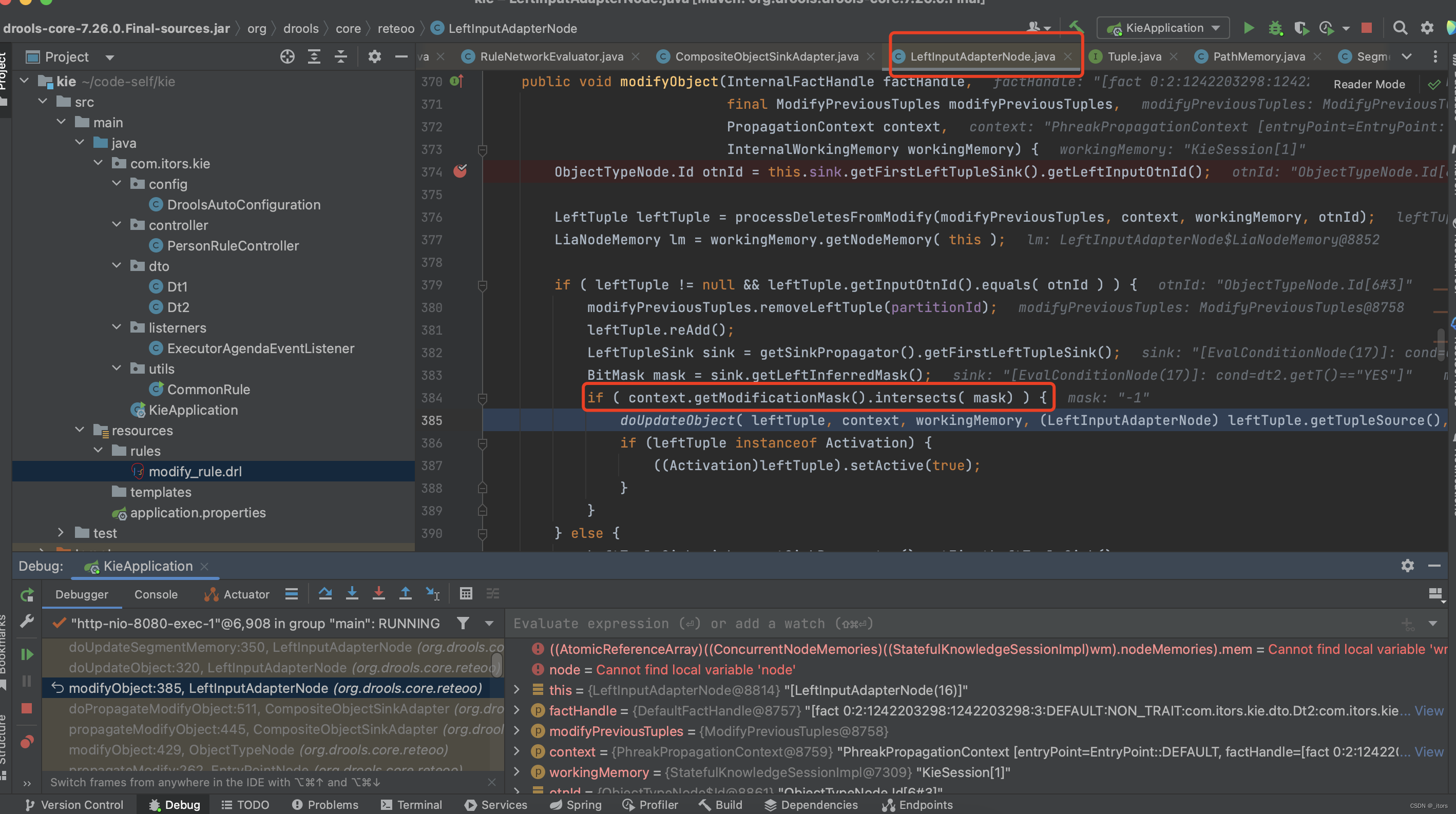
Task: Switch to Tuple.java tab
Action: (1134, 56)
